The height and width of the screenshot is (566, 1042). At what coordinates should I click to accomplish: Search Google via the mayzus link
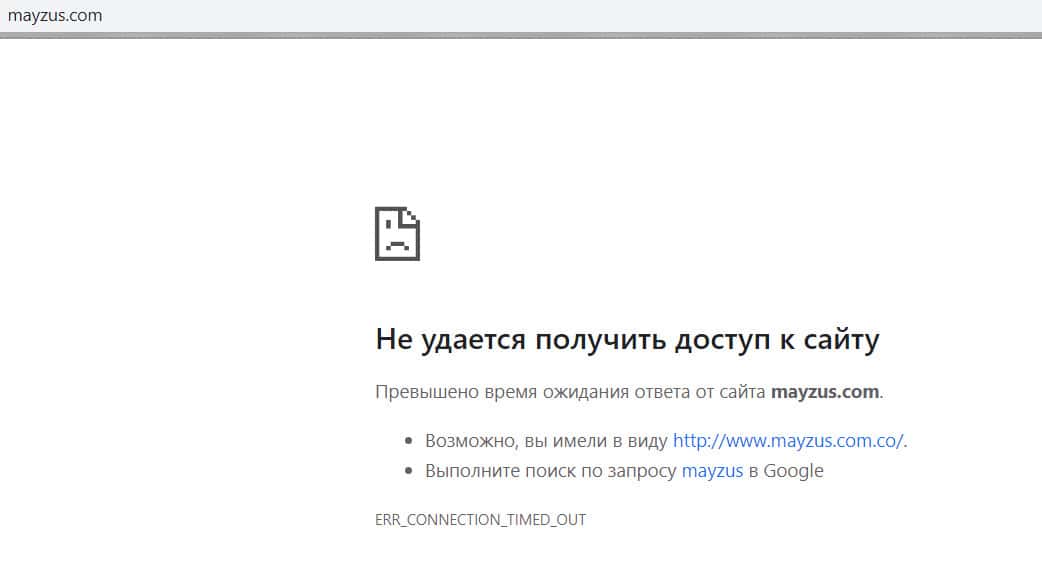tap(712, 471)
